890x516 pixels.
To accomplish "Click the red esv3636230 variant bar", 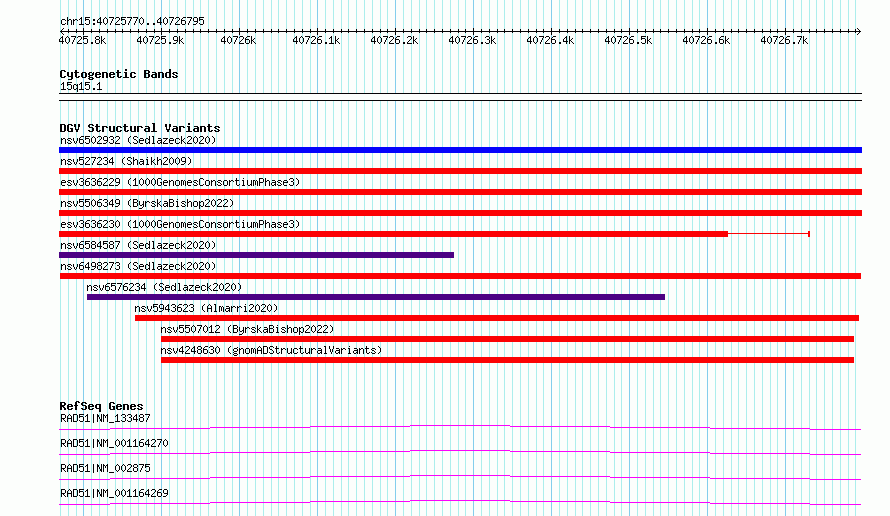I will click(393, 234).
